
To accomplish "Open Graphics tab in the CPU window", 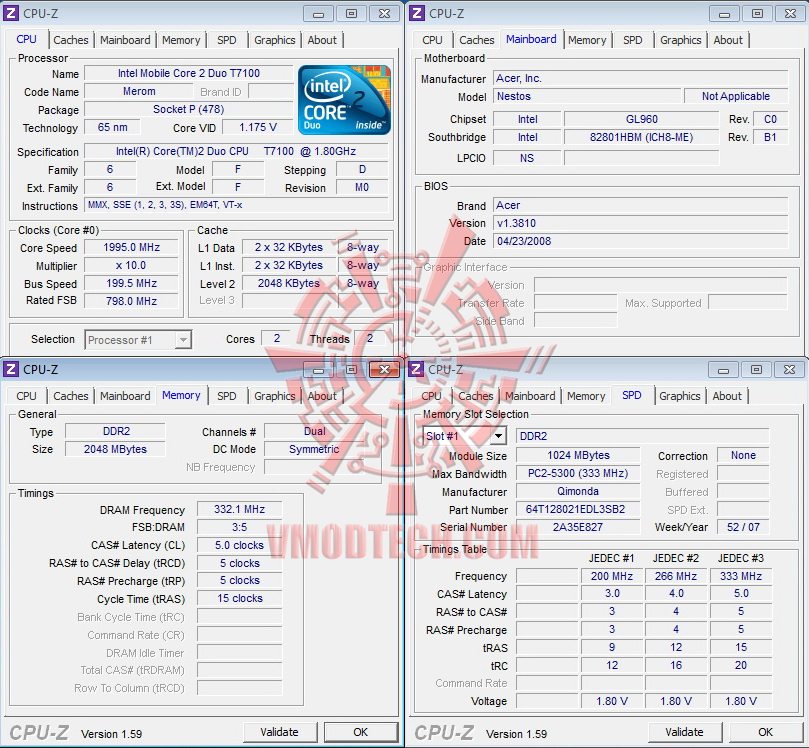I will click(274, 40).
